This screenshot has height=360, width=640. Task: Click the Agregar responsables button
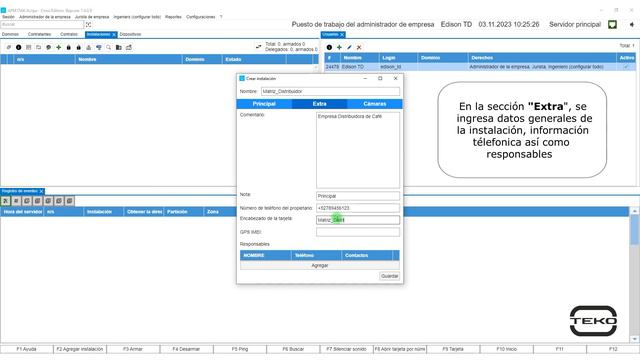point(320,265)
